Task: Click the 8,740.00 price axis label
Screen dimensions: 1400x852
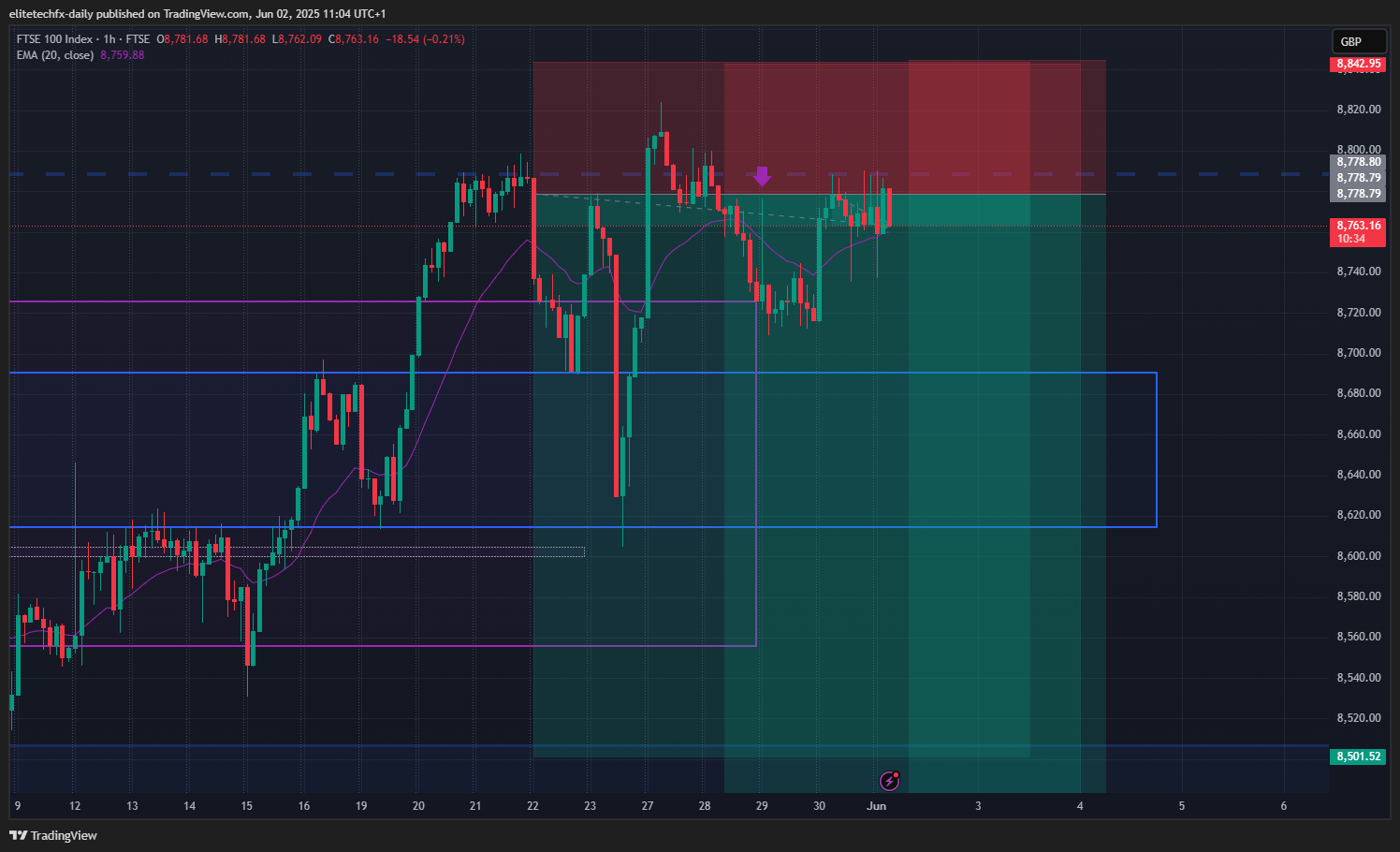Action: (1358, 272)
